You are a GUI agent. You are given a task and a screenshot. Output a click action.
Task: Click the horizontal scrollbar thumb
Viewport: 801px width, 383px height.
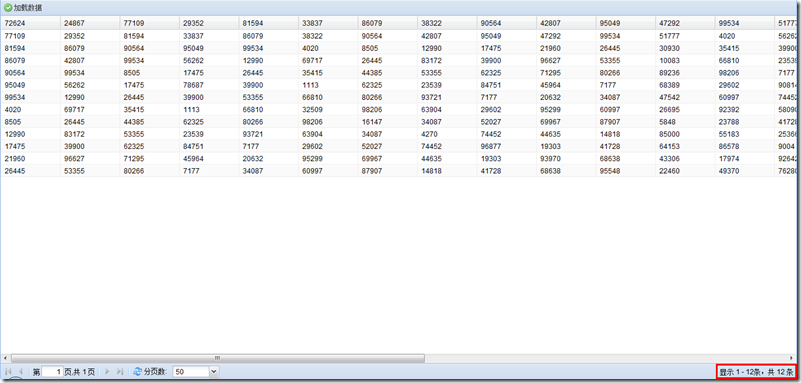pyautogui.click(x=218, y=358)
